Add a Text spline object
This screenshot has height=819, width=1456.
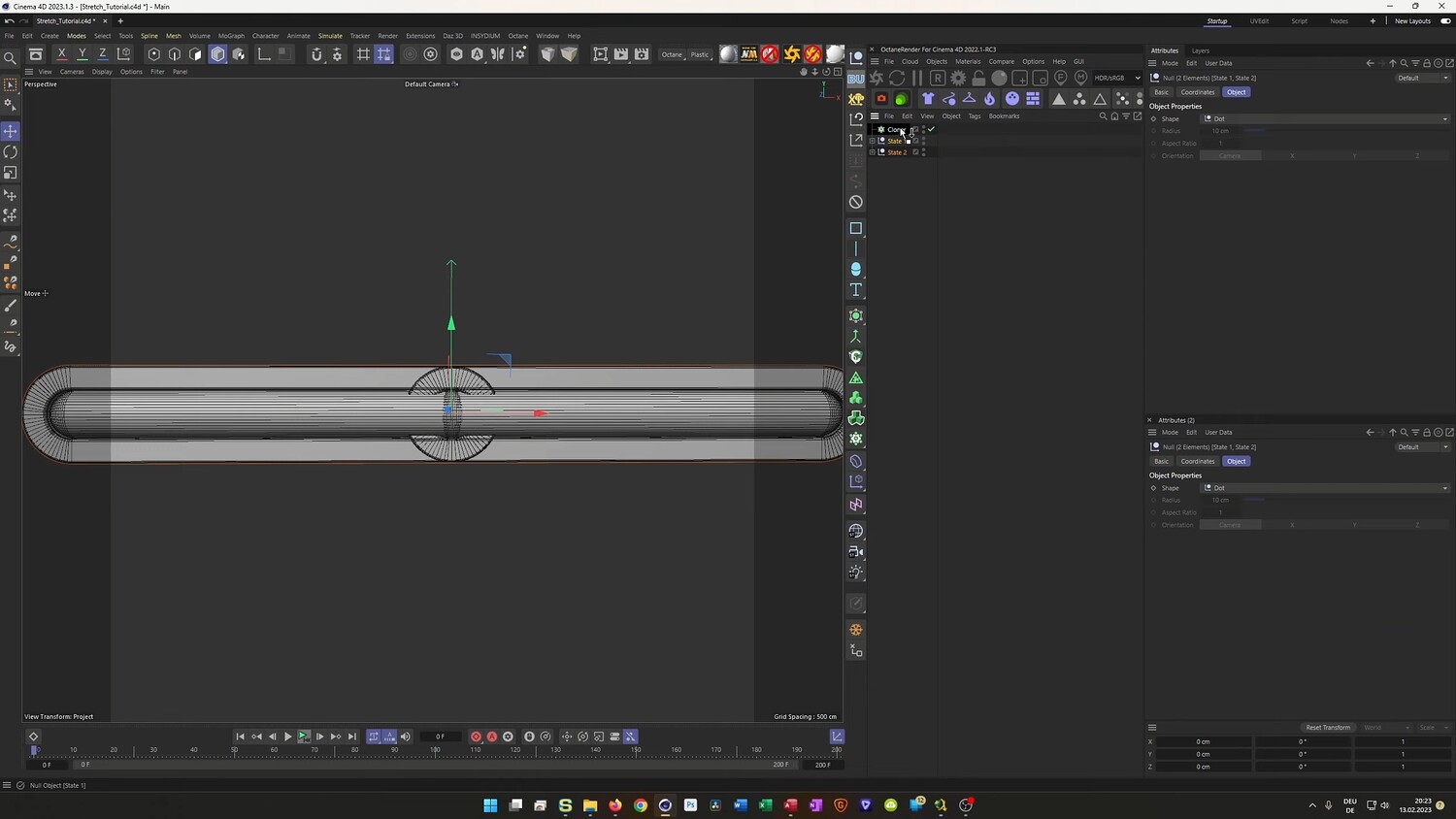coord(856,290)
